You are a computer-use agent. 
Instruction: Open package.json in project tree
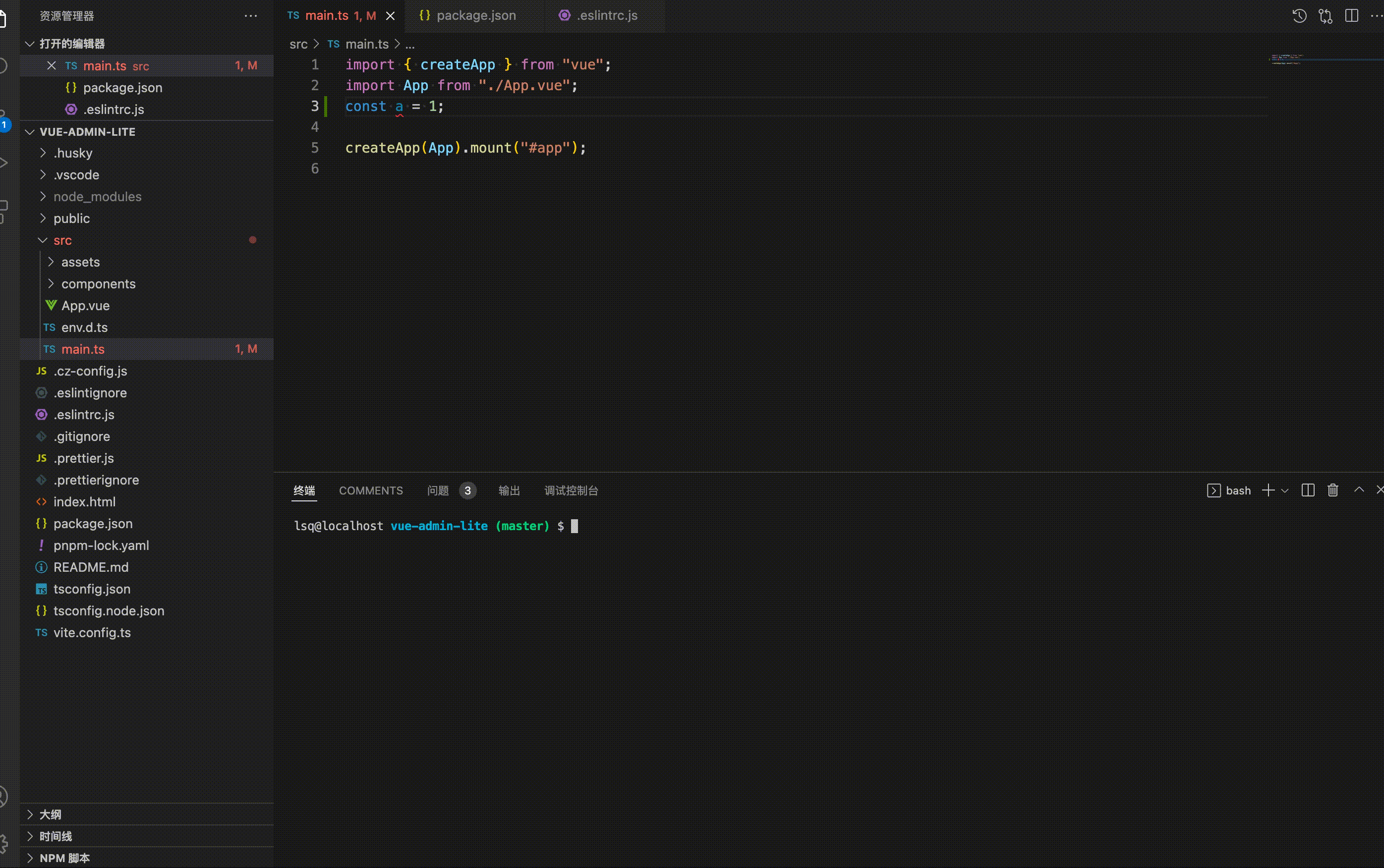click(x=147, y=524)
